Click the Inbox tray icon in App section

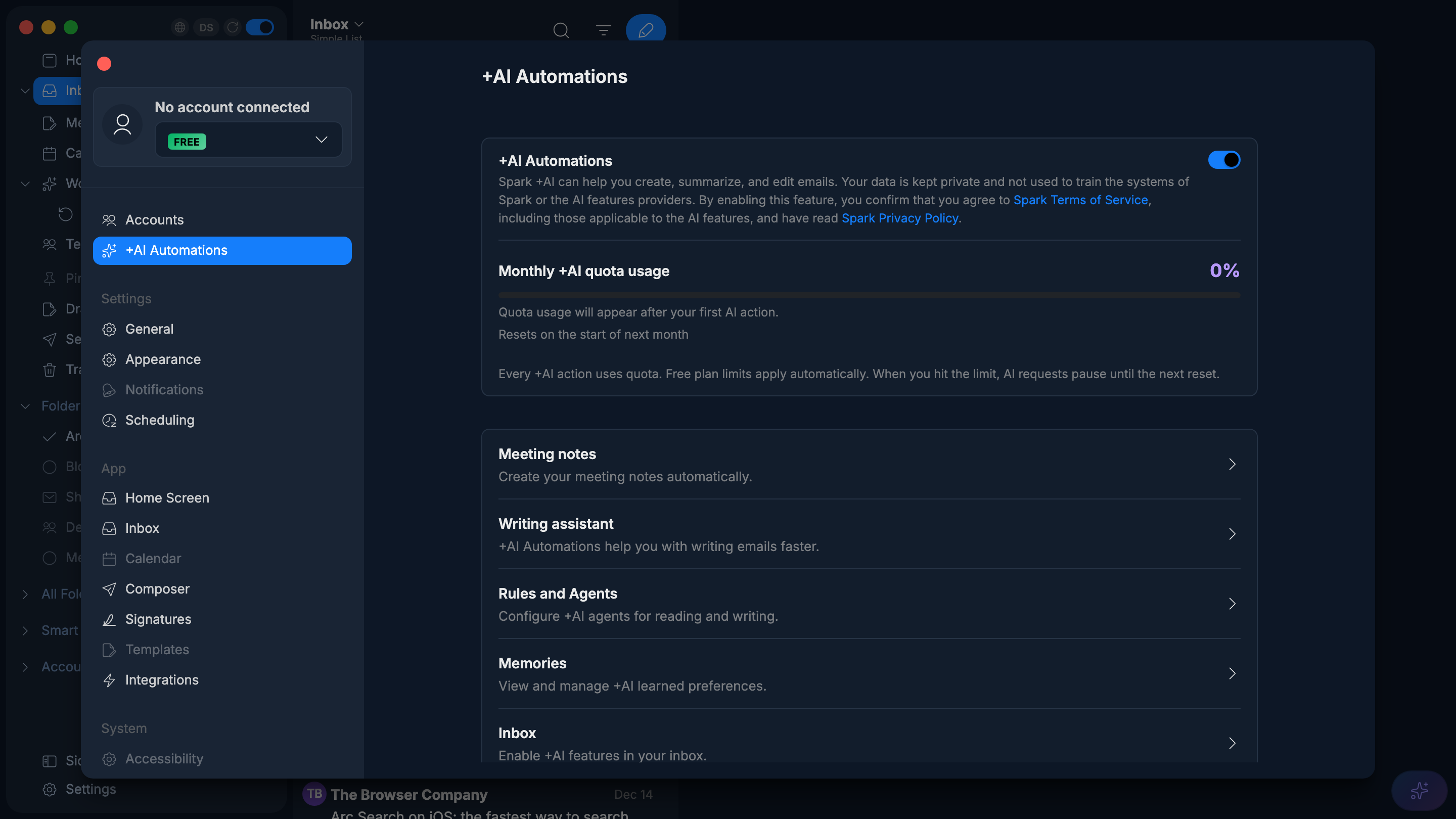click(109, 528)
